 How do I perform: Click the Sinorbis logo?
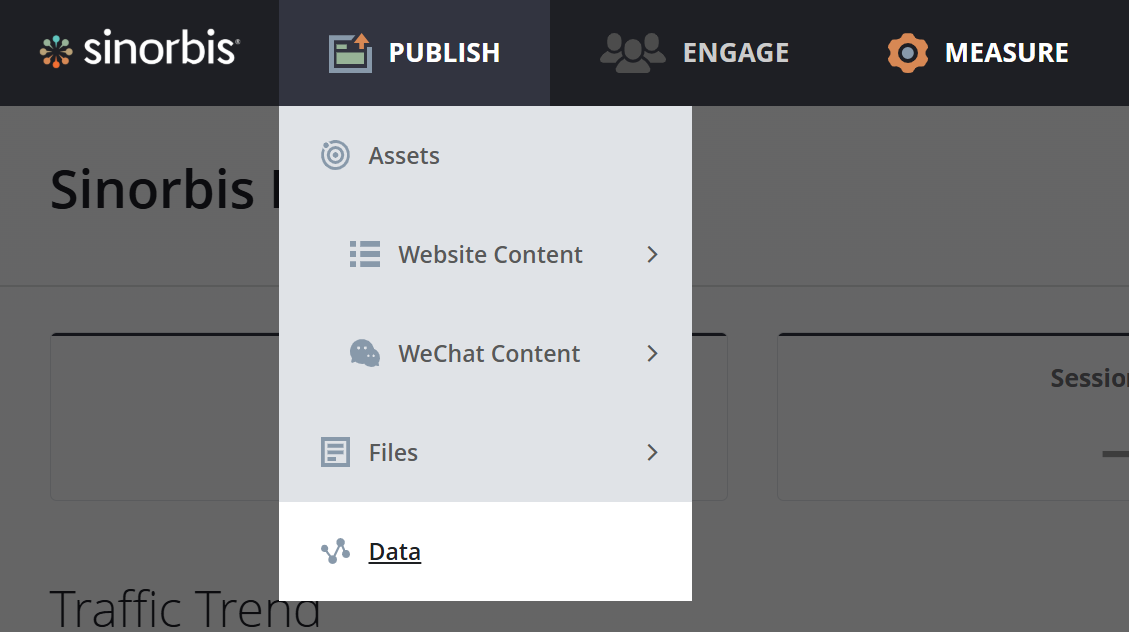coord(139,51)
